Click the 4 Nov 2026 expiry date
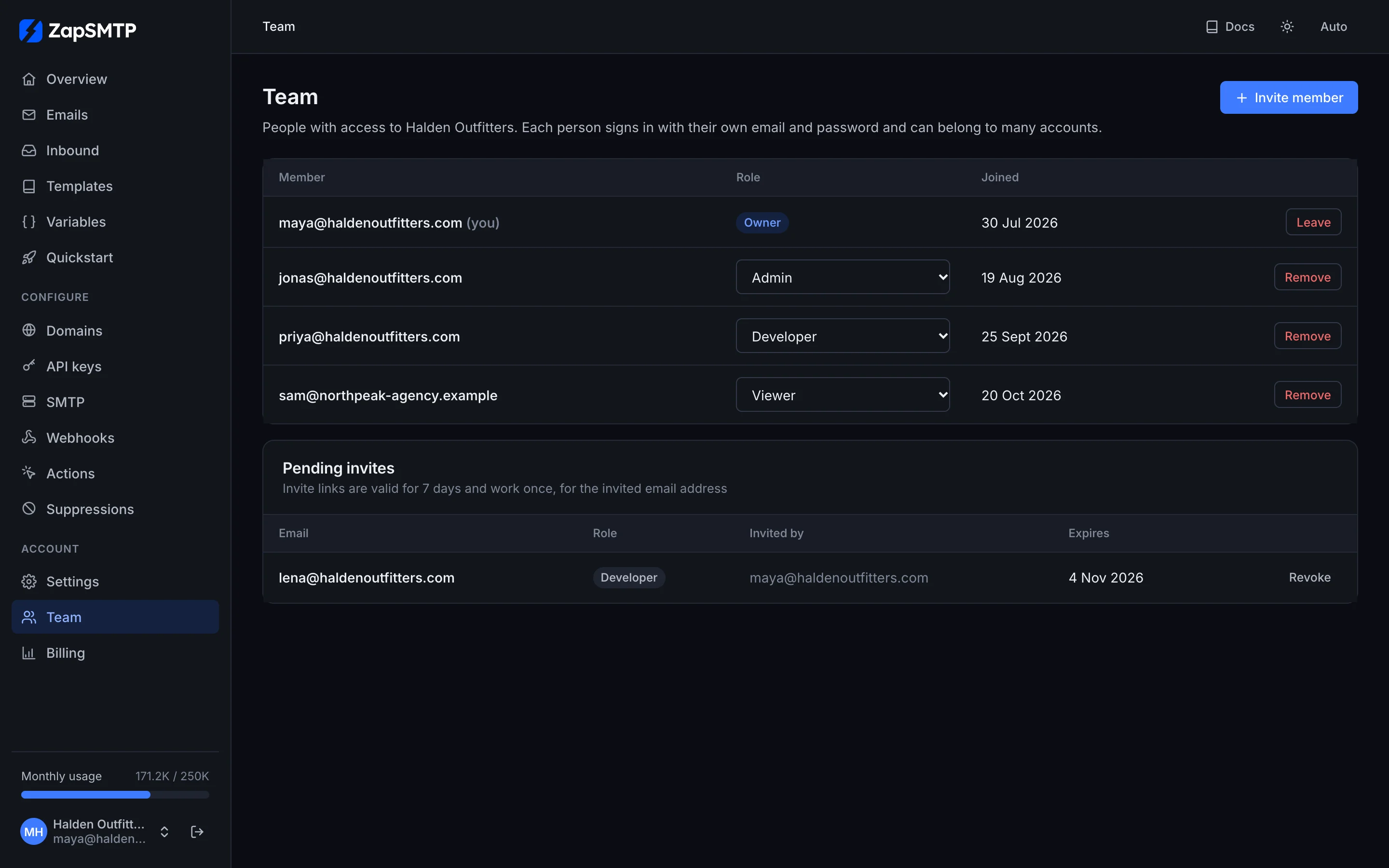 [x=1105, y=578]
